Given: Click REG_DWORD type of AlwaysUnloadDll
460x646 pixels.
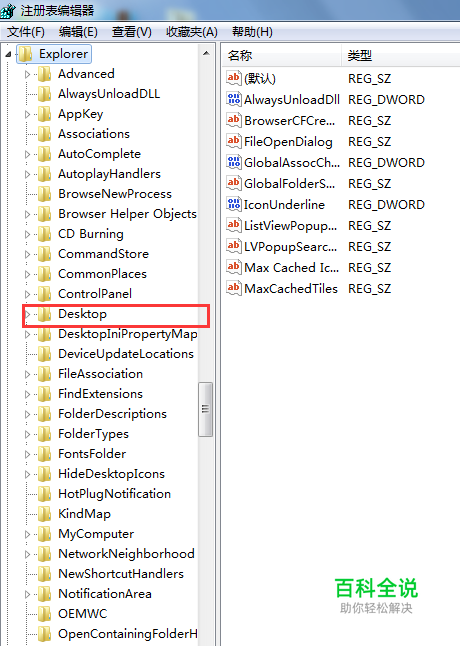Looking at the screenshot, I should pos(386,100).
